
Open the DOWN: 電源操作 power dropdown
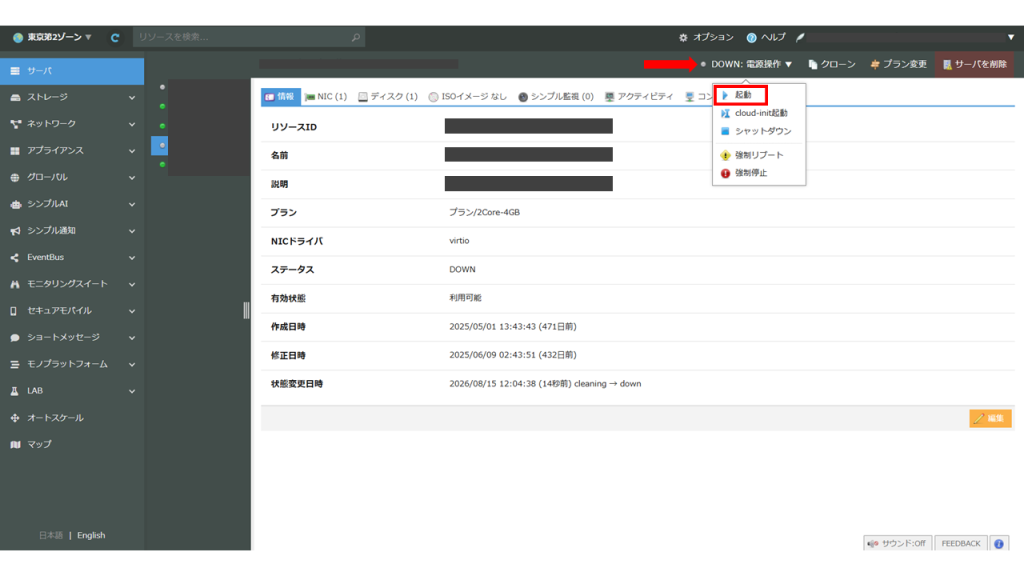pos(746,64)
